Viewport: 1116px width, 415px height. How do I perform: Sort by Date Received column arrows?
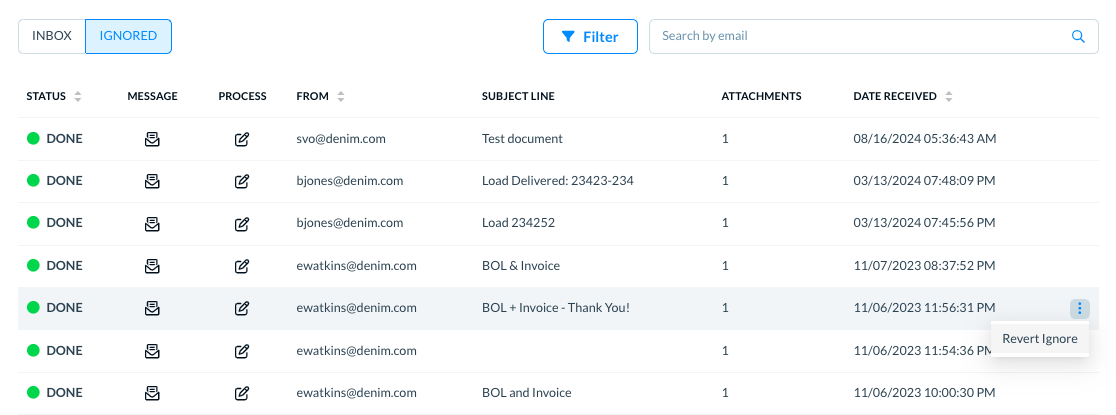(x=949, y=96)
